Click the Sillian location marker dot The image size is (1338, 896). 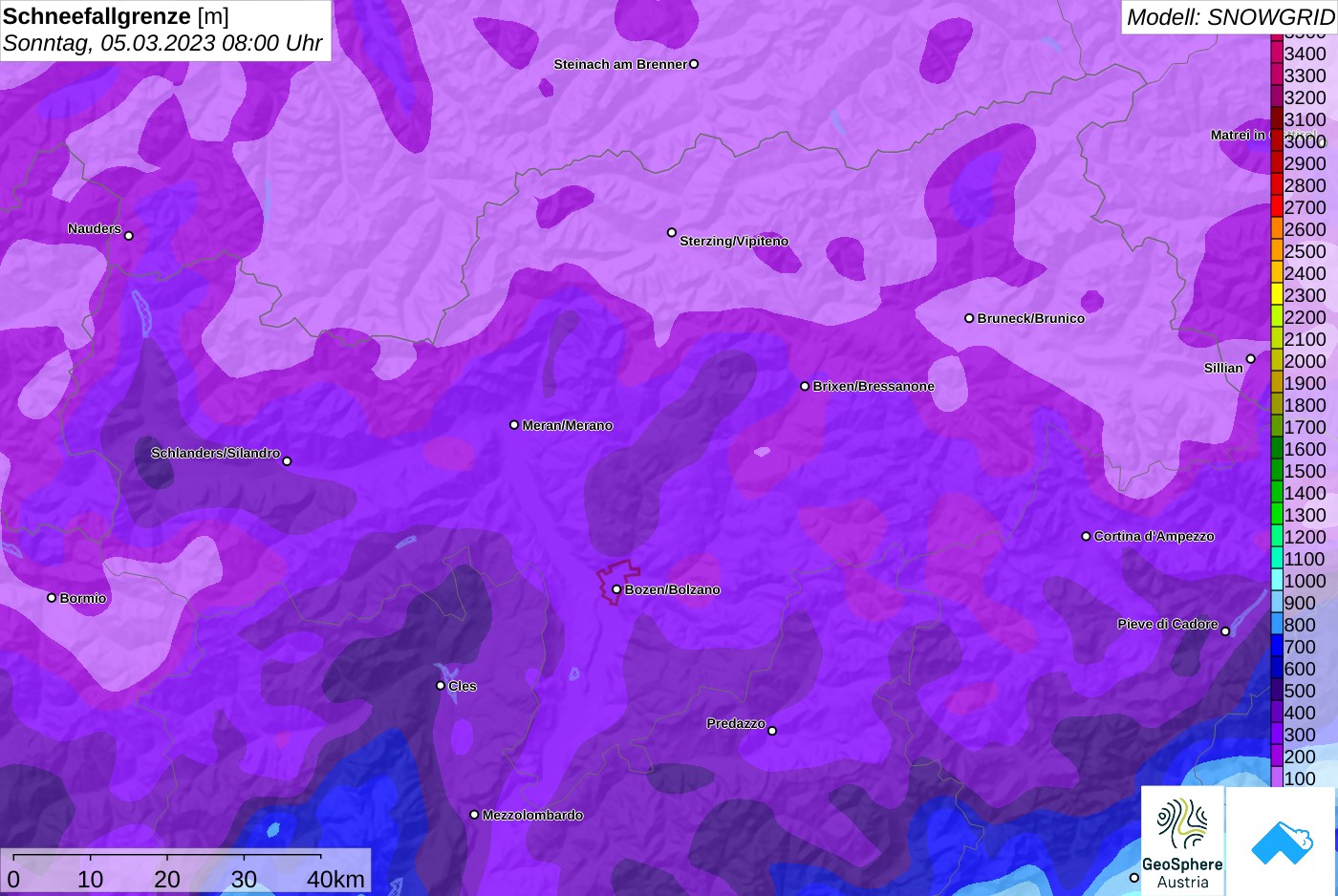pos(1251,359)
